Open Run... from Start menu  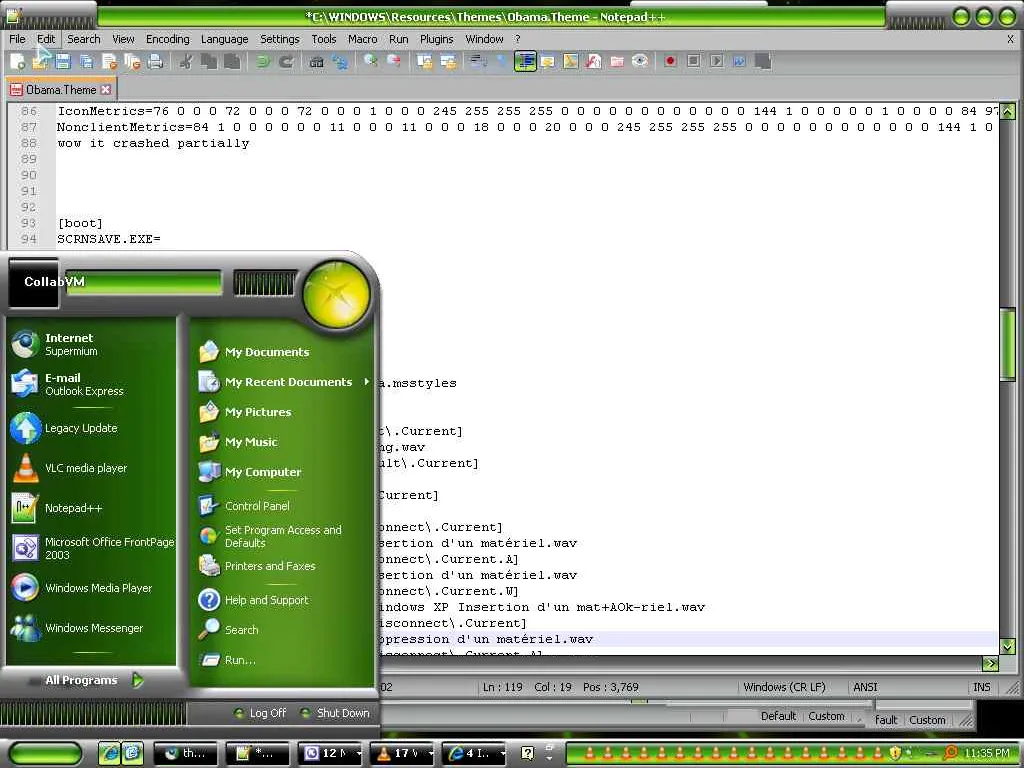(227, 660)
